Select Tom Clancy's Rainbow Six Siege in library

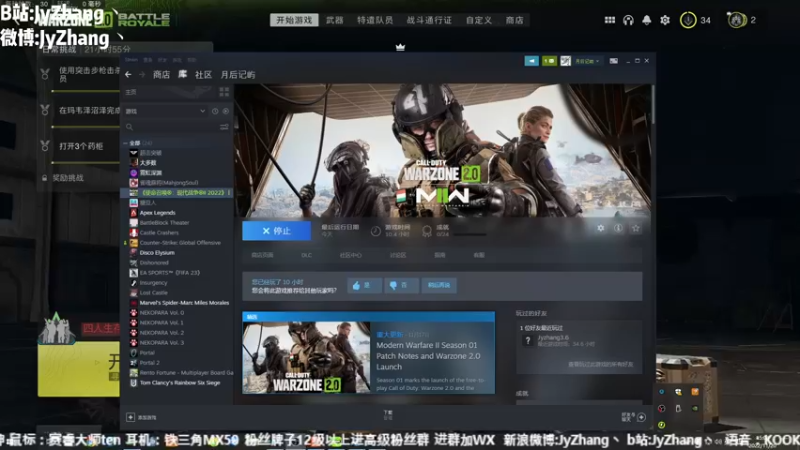click(180, 383)
